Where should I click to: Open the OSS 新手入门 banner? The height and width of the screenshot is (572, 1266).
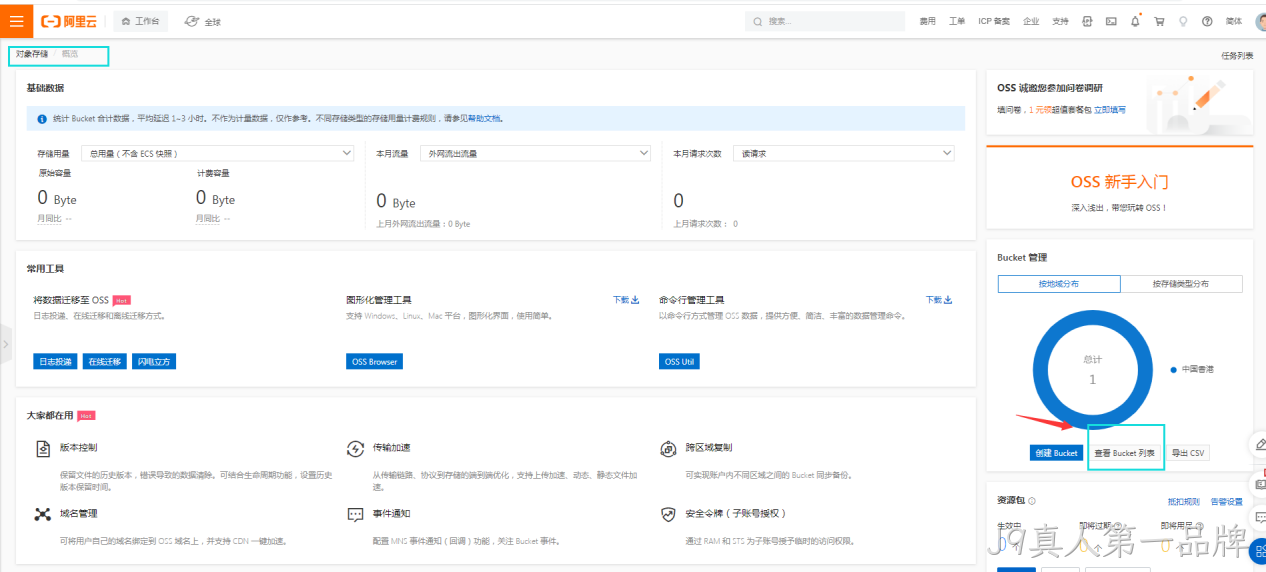[x=1119, y=188]
